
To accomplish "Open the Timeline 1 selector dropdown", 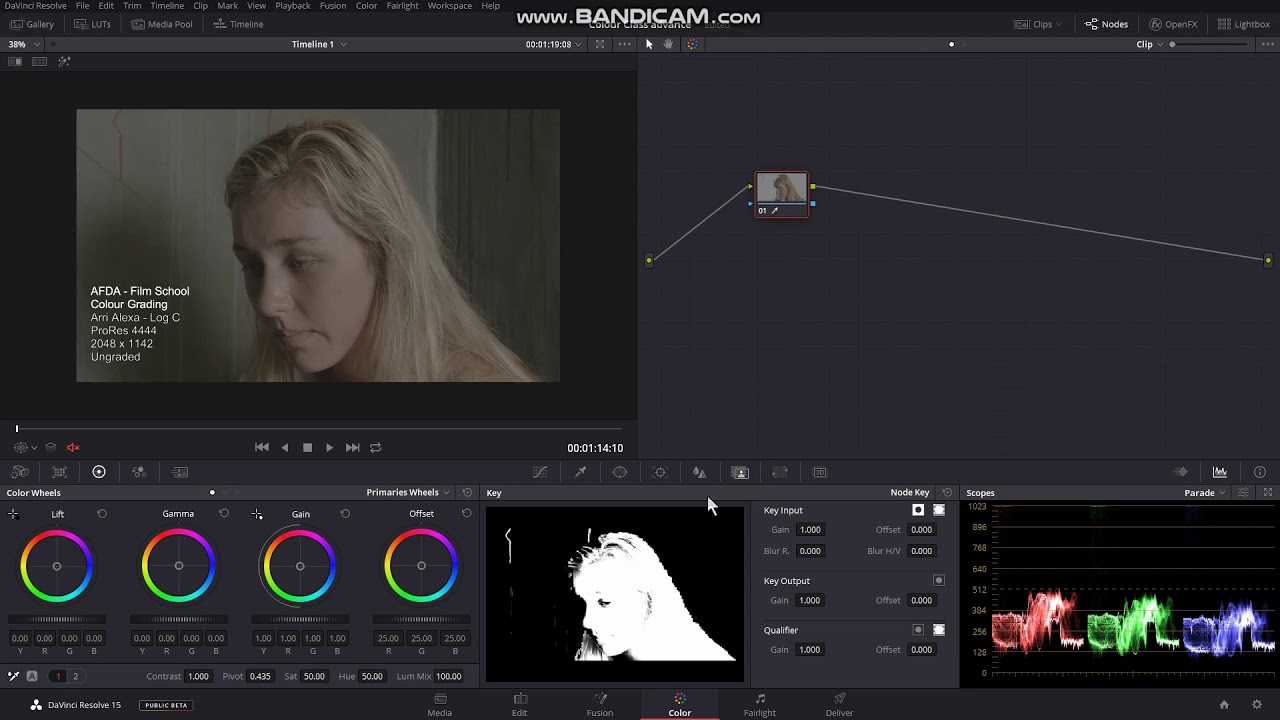I will 319,44.
